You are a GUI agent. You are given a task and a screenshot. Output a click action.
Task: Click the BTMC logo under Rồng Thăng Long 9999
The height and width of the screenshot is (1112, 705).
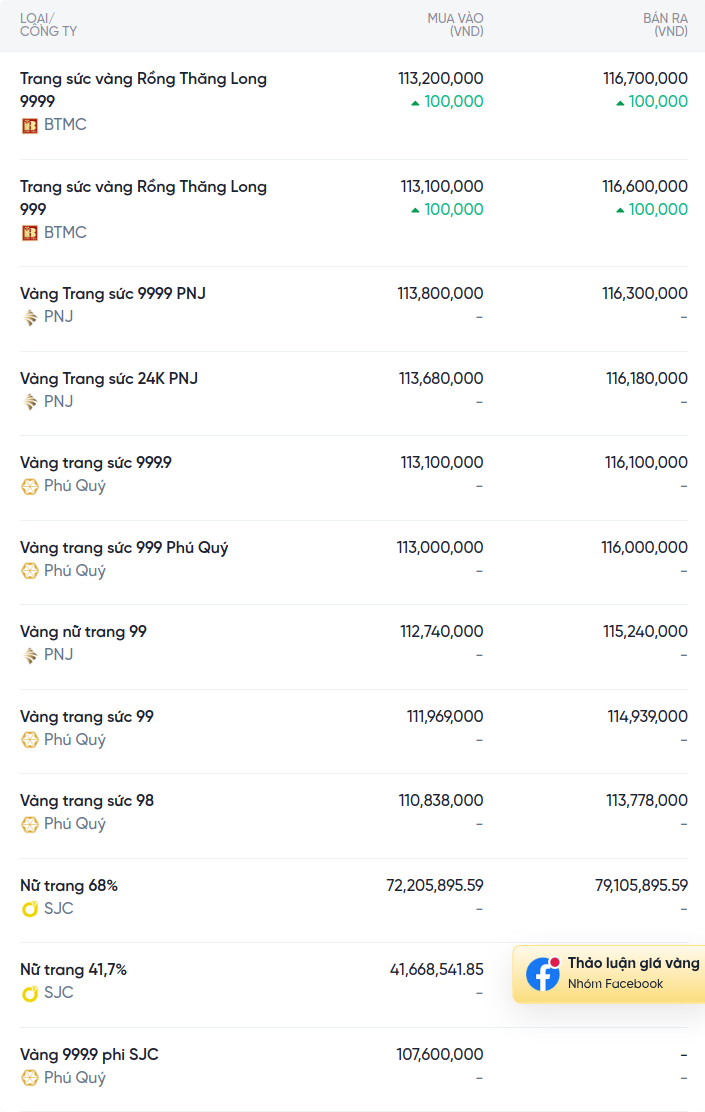[29, 126]
